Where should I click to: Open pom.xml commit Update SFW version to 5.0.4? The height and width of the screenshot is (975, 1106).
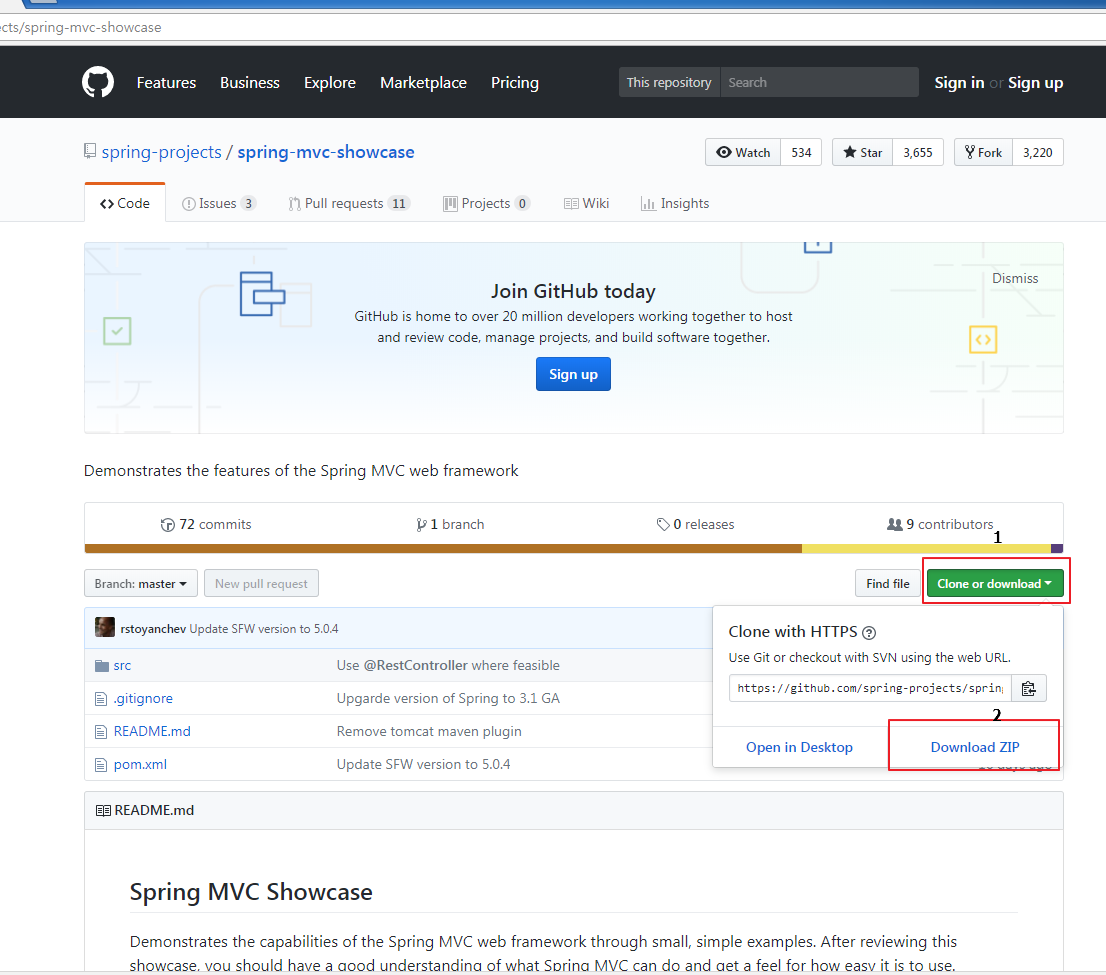click(423, 765)
